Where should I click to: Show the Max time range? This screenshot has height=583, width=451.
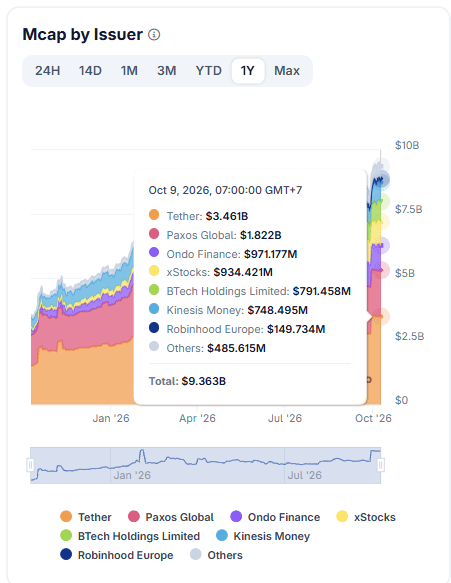coord(287,71)
